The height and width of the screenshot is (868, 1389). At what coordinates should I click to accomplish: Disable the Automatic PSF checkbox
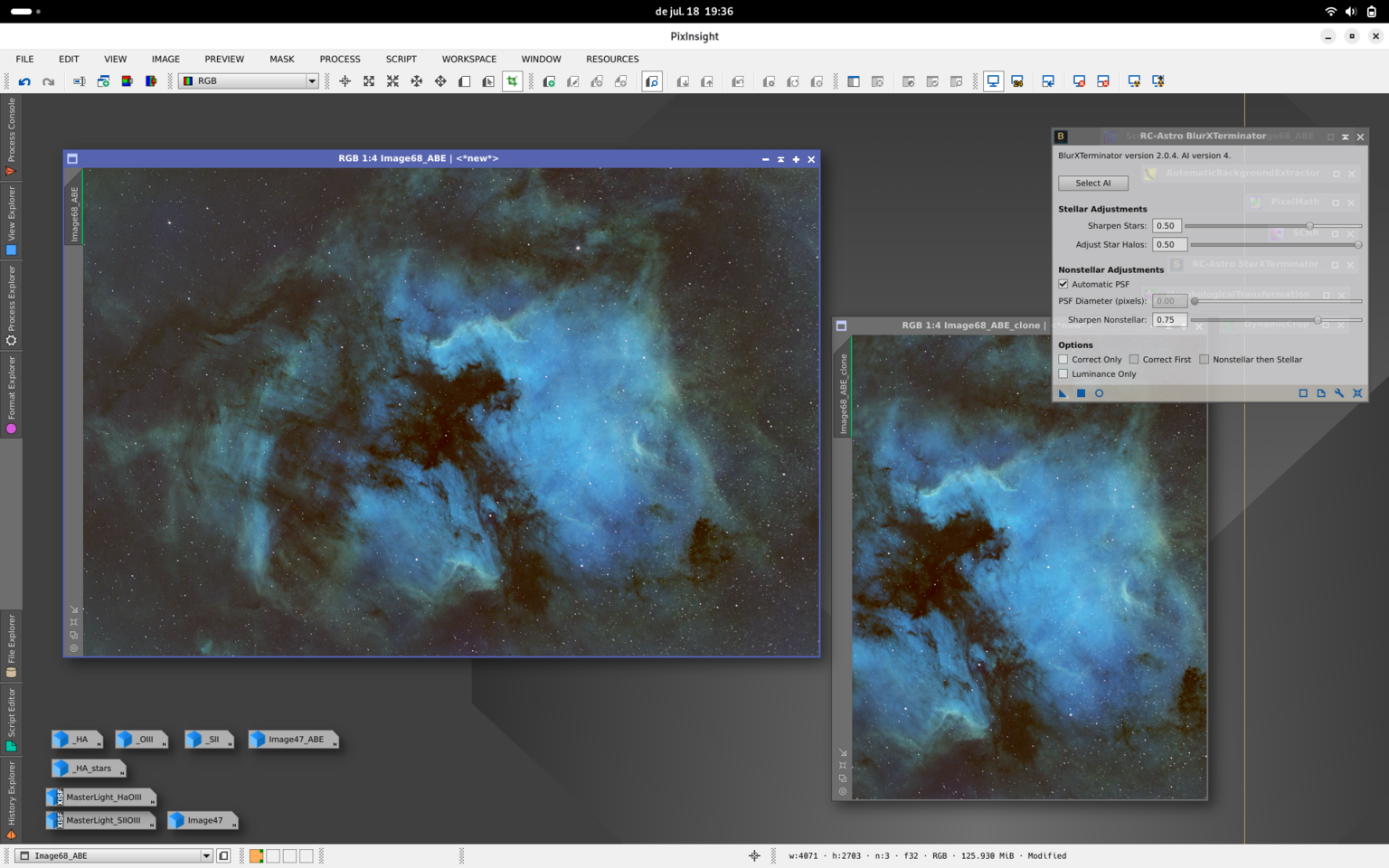1063,284
